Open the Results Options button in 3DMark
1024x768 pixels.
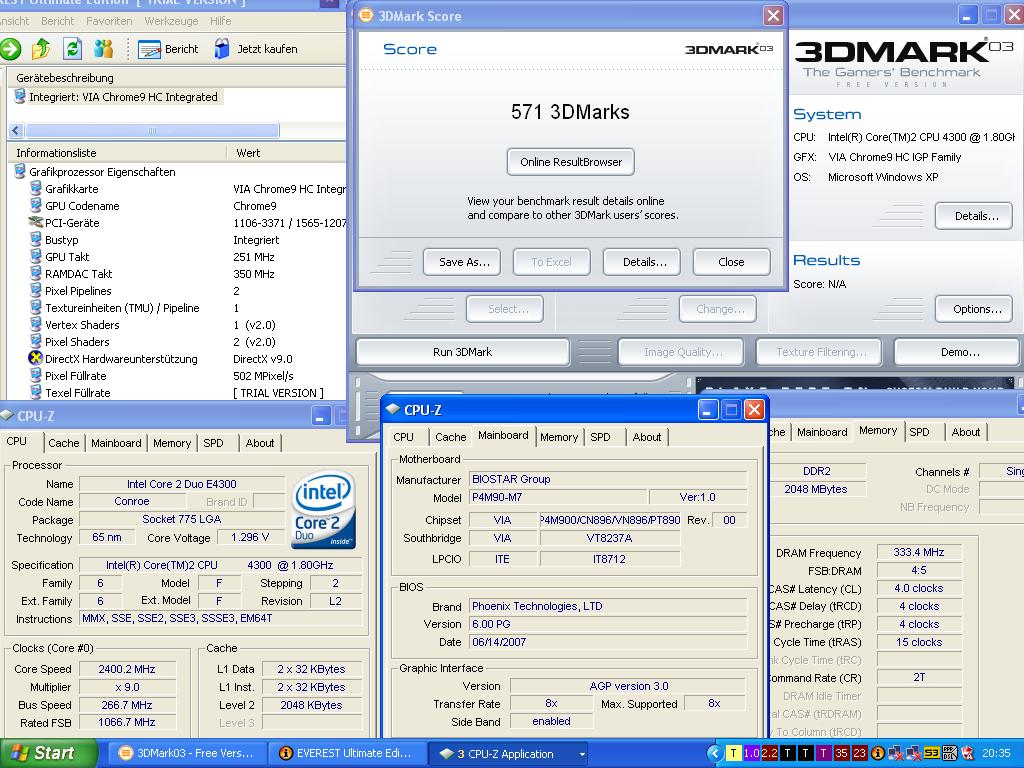[x=976, y=309]
